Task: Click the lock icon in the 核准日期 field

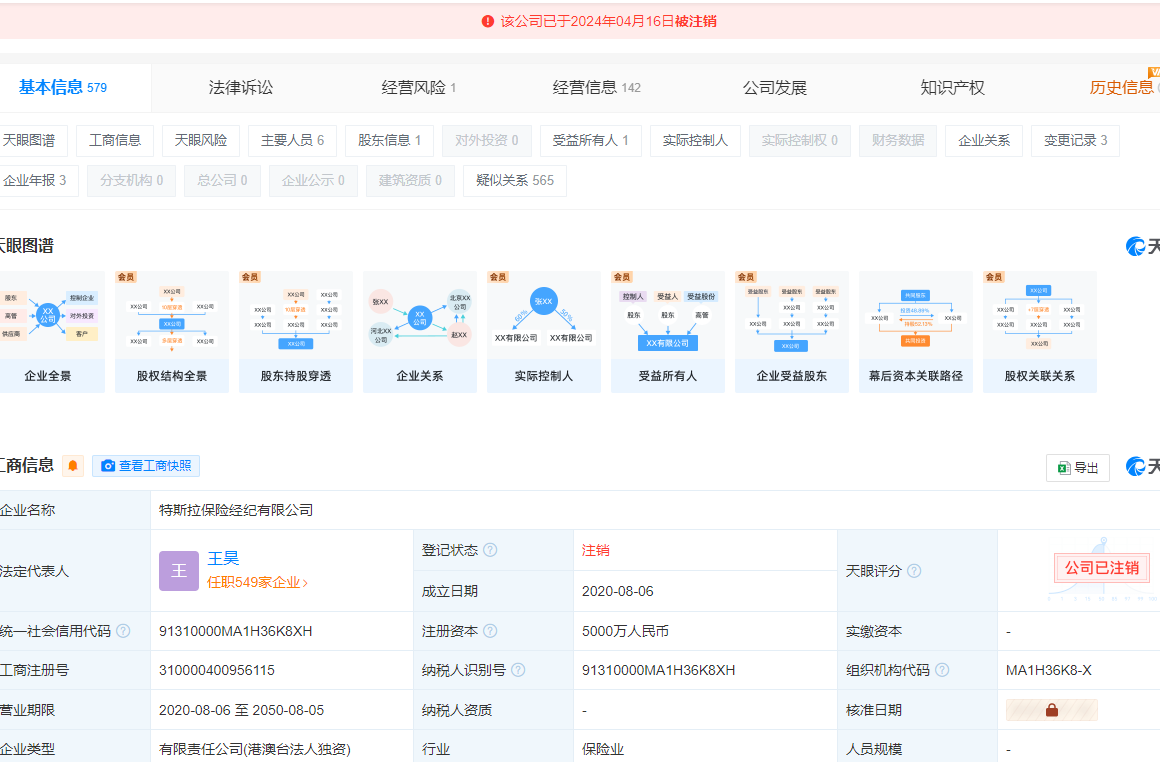Action: (x=1052, y=711)
